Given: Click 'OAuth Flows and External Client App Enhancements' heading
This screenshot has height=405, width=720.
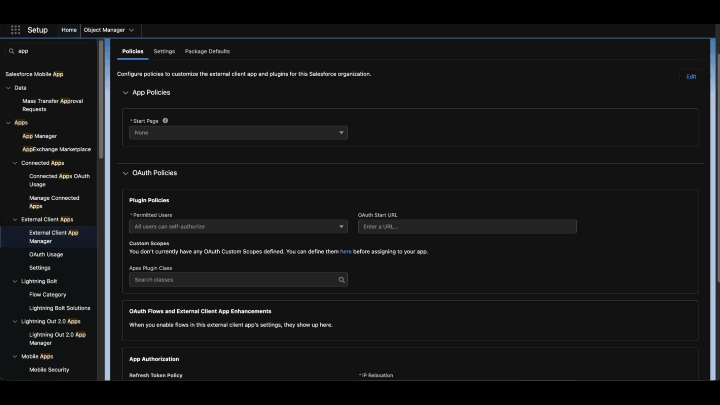Looking at the screenshot, I should pos(200,311).
